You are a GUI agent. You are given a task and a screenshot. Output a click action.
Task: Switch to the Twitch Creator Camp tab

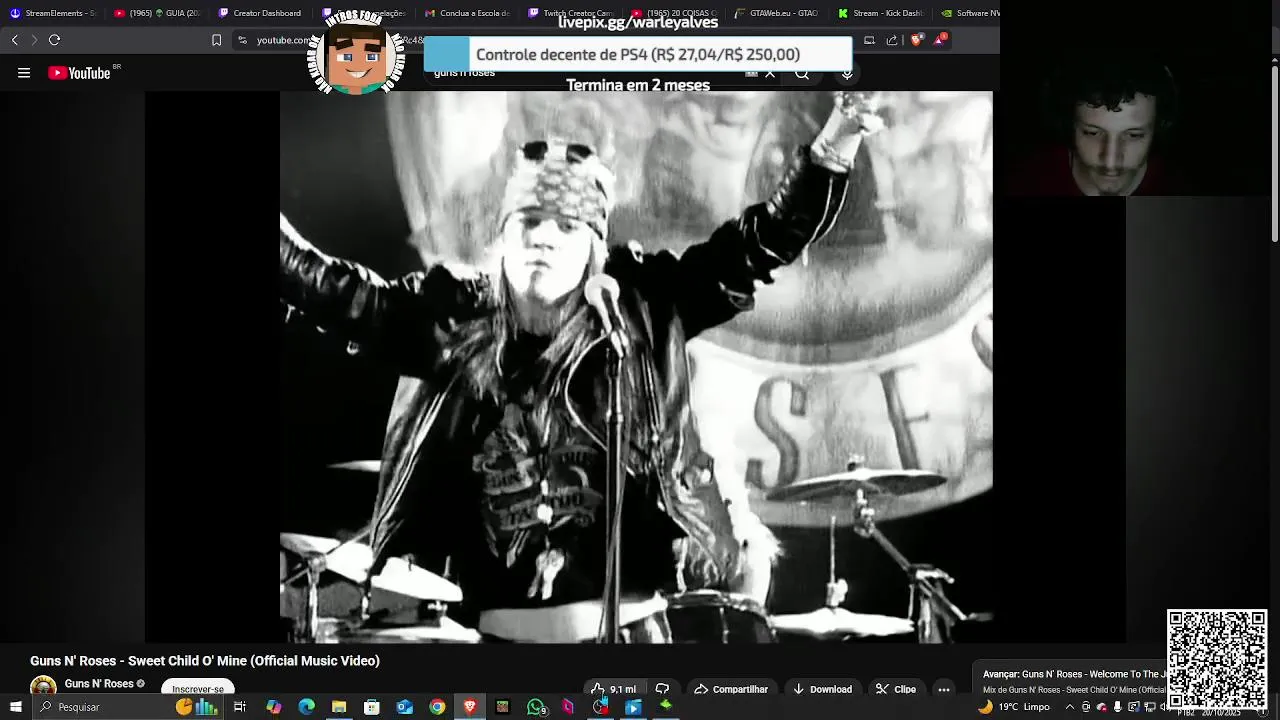(x=570, y=13)
